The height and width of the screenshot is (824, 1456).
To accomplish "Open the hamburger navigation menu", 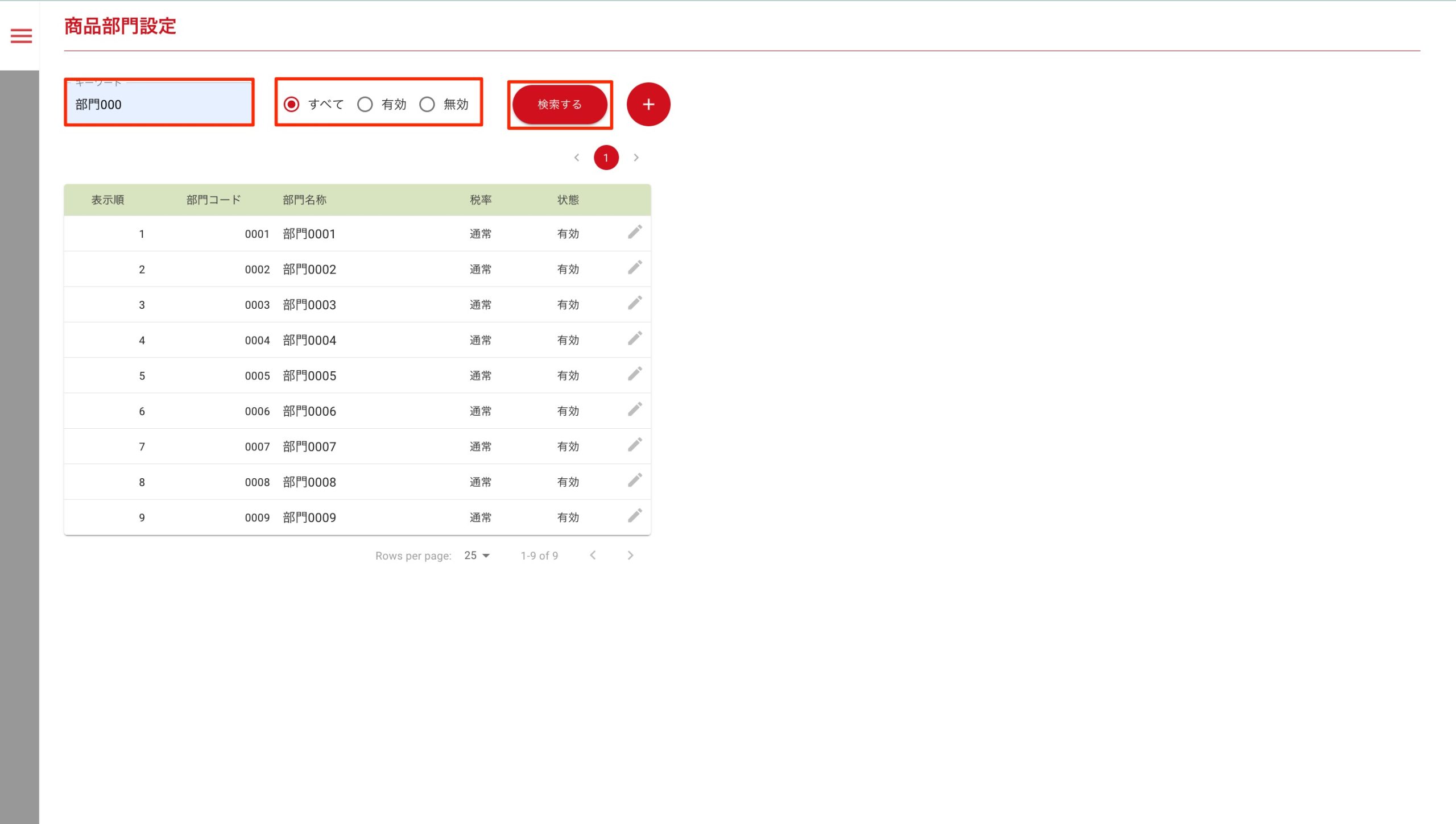I will click(21, 36).
